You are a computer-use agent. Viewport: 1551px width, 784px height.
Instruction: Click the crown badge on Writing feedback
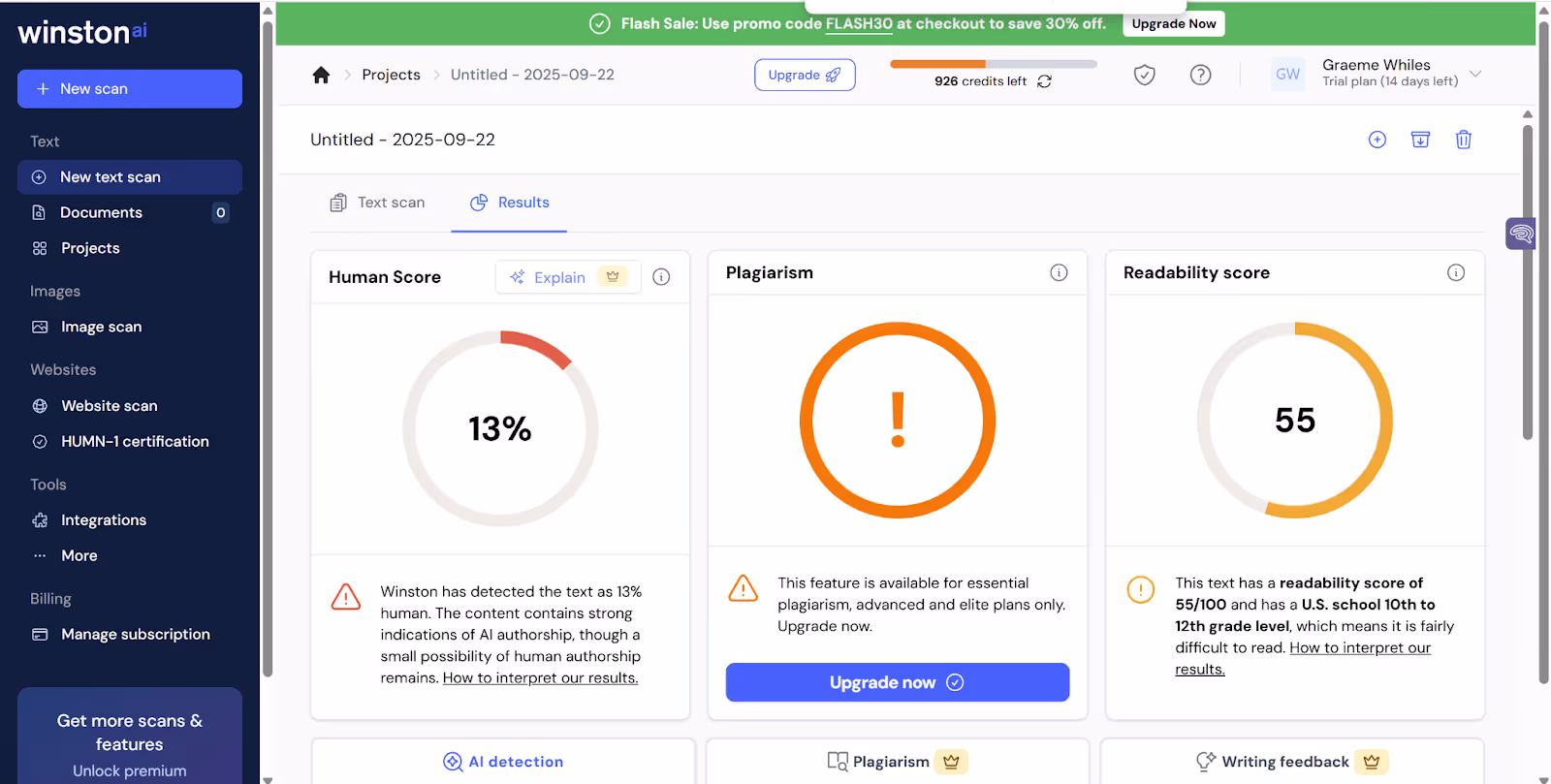(1372, 762)
